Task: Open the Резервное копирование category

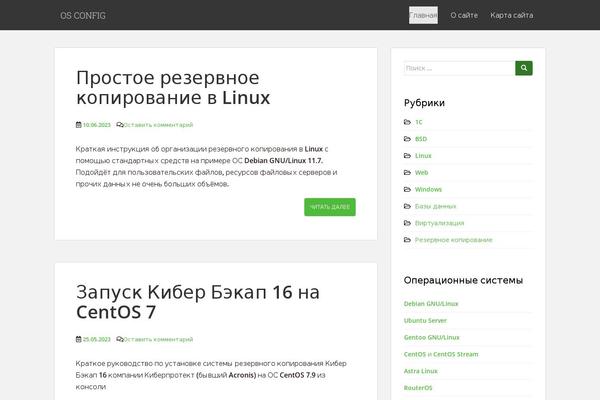Action: 454,240
